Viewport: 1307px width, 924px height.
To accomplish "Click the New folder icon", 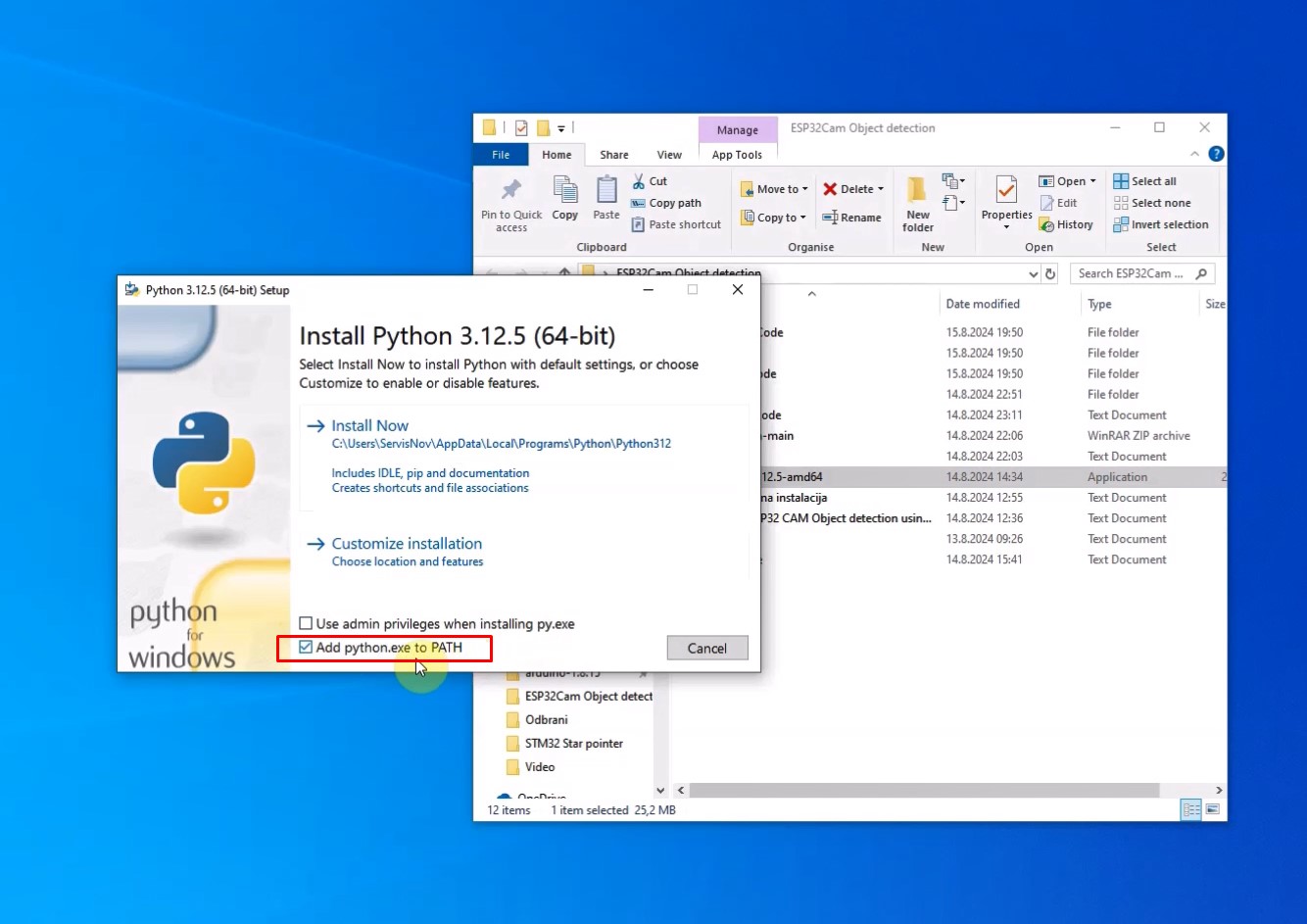I will (x=917, y=190).
